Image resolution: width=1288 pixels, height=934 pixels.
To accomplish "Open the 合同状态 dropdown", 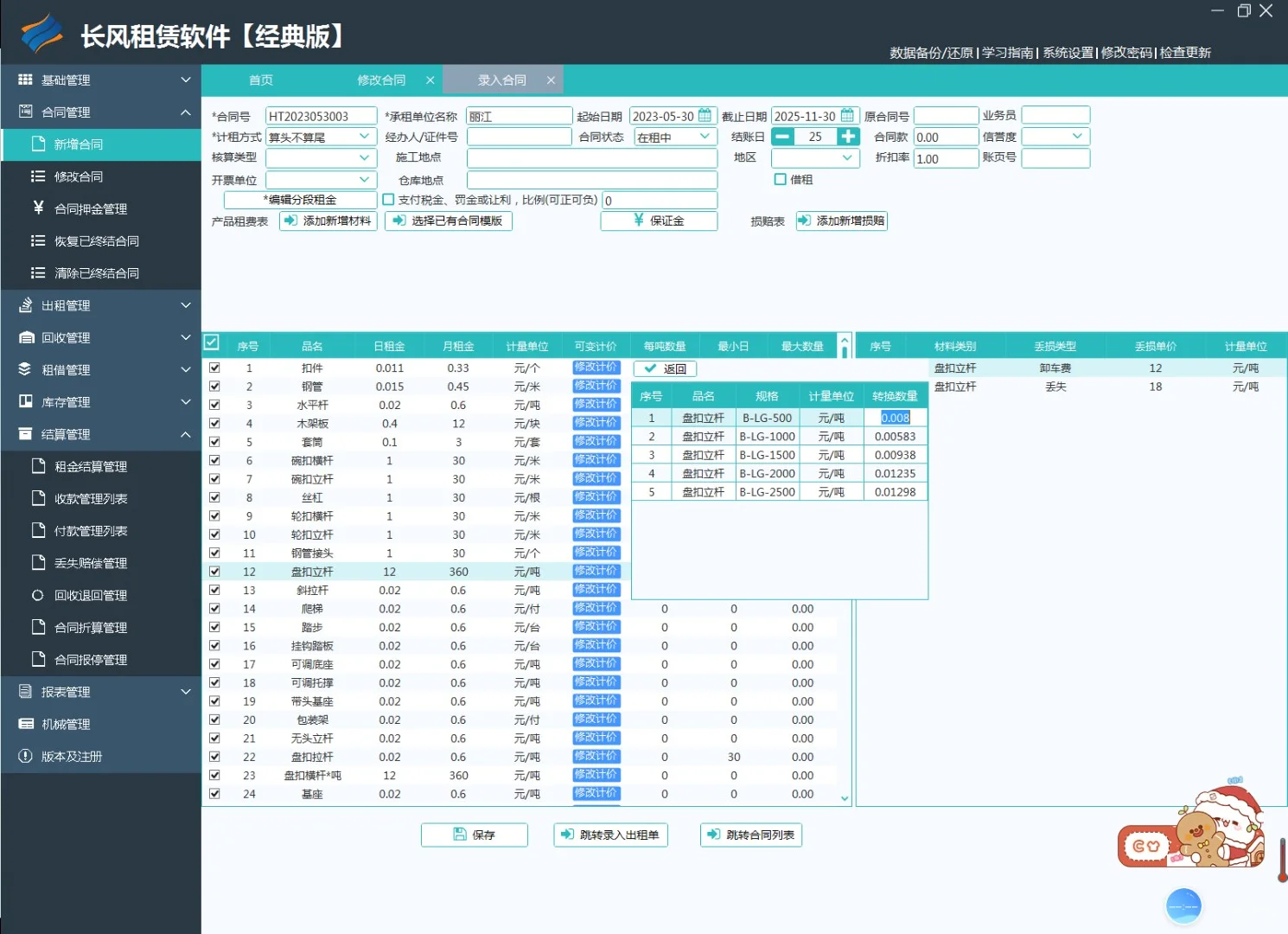I will tap(705, 137).
